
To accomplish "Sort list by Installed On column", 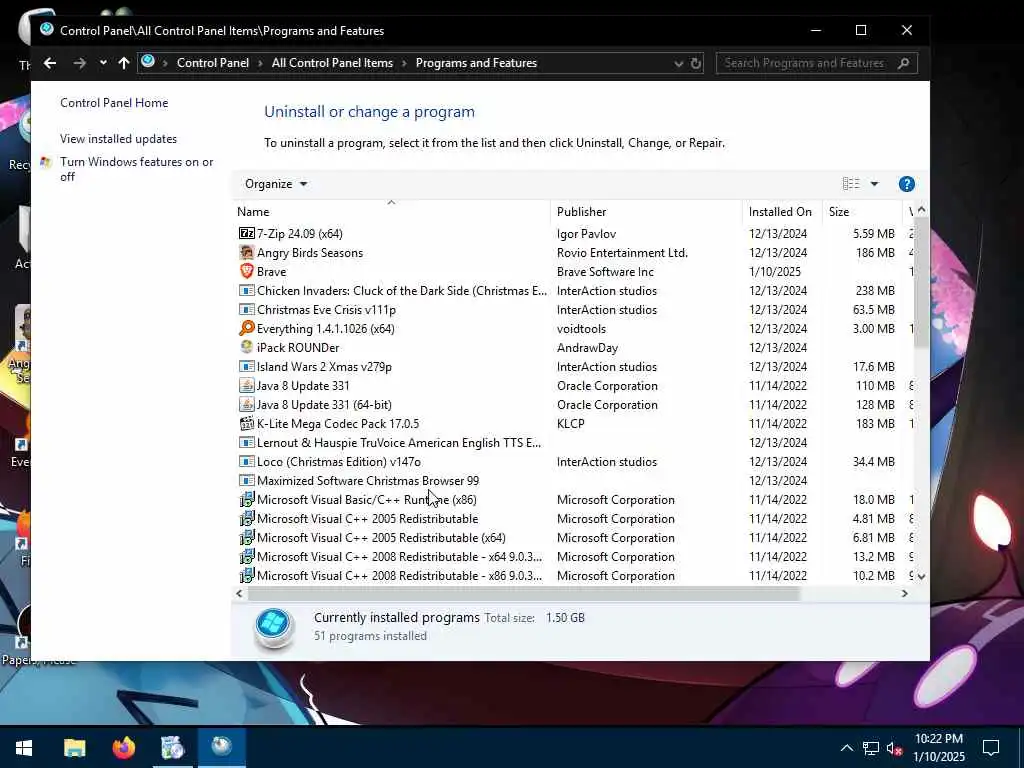I will point(782,212).
